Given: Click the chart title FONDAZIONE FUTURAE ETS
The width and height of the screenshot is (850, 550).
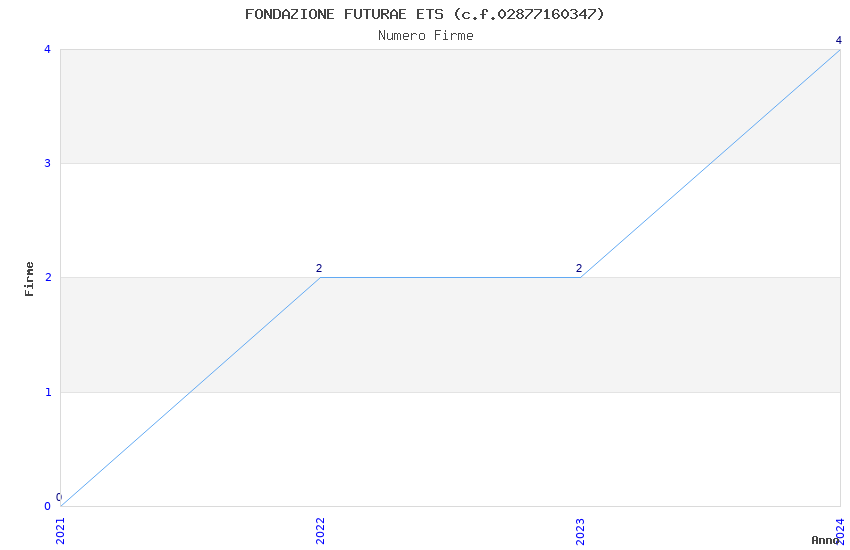Looking at the screenshot, I should click(x=425, y=14).
